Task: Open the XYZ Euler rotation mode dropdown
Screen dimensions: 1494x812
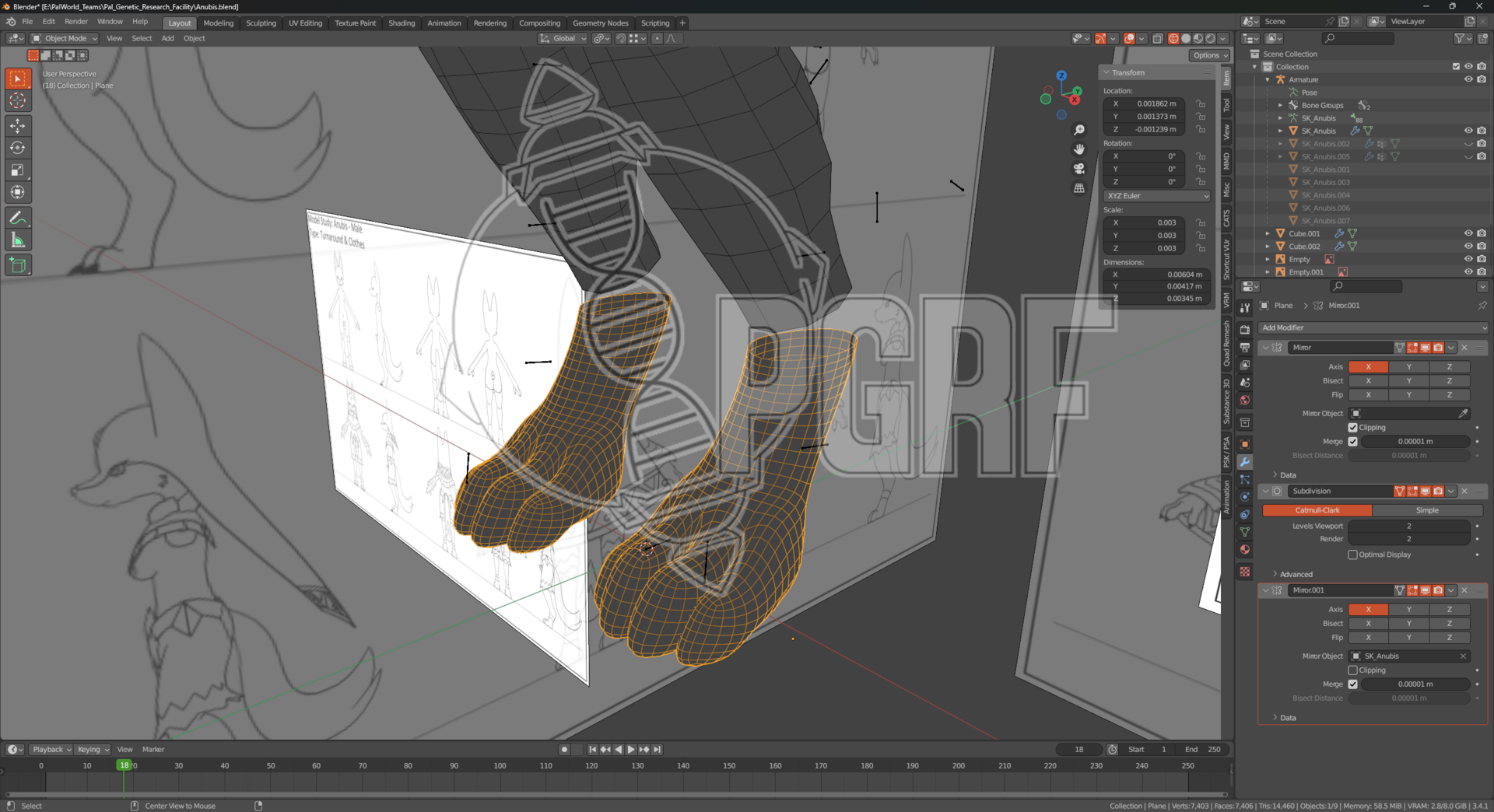Action: tap(1157, 196)
